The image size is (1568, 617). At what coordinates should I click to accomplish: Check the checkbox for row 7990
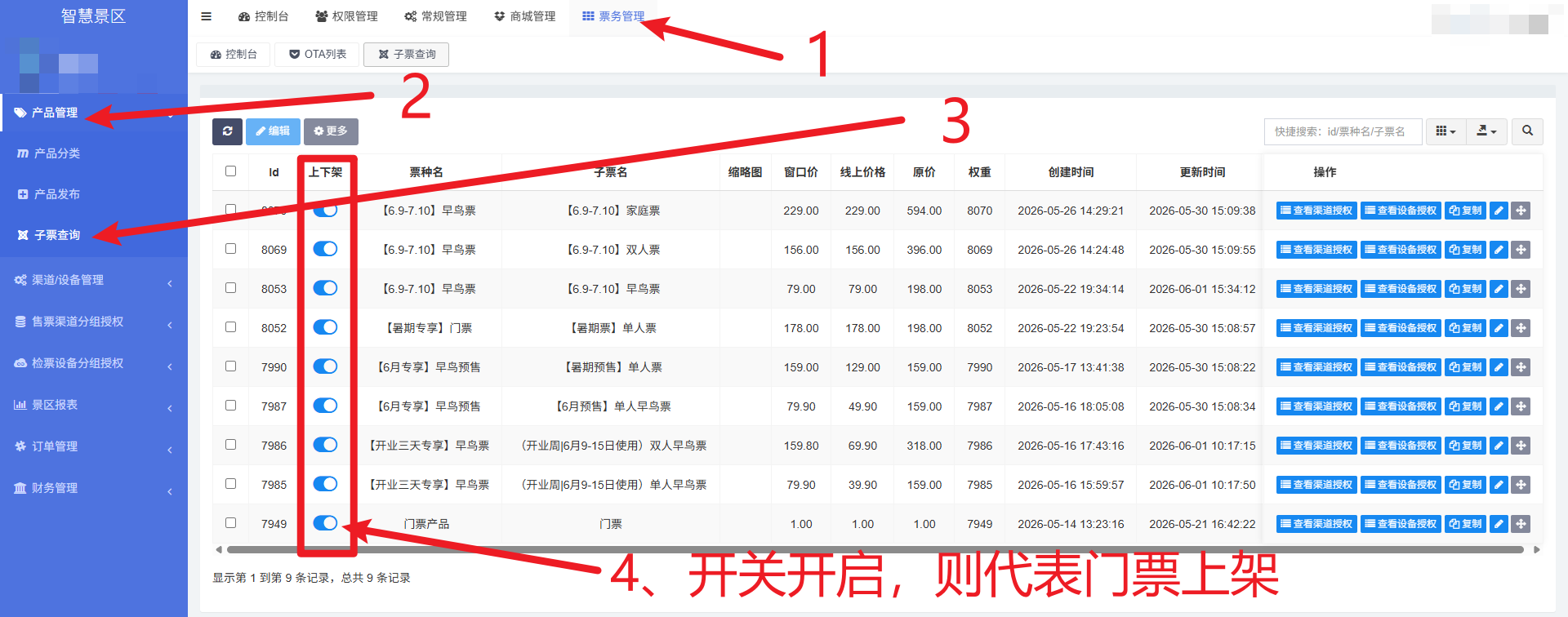[x=230, y=366]
